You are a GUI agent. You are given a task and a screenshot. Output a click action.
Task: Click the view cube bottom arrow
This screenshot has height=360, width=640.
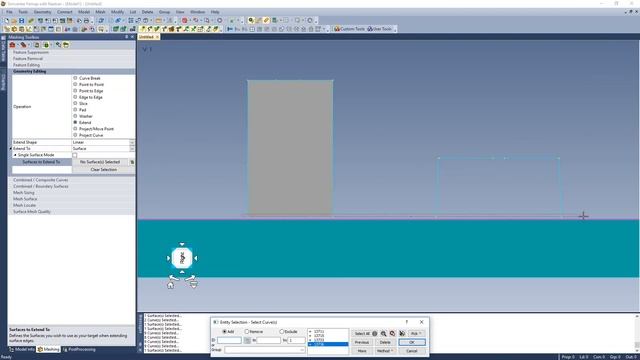click(182, 272)
